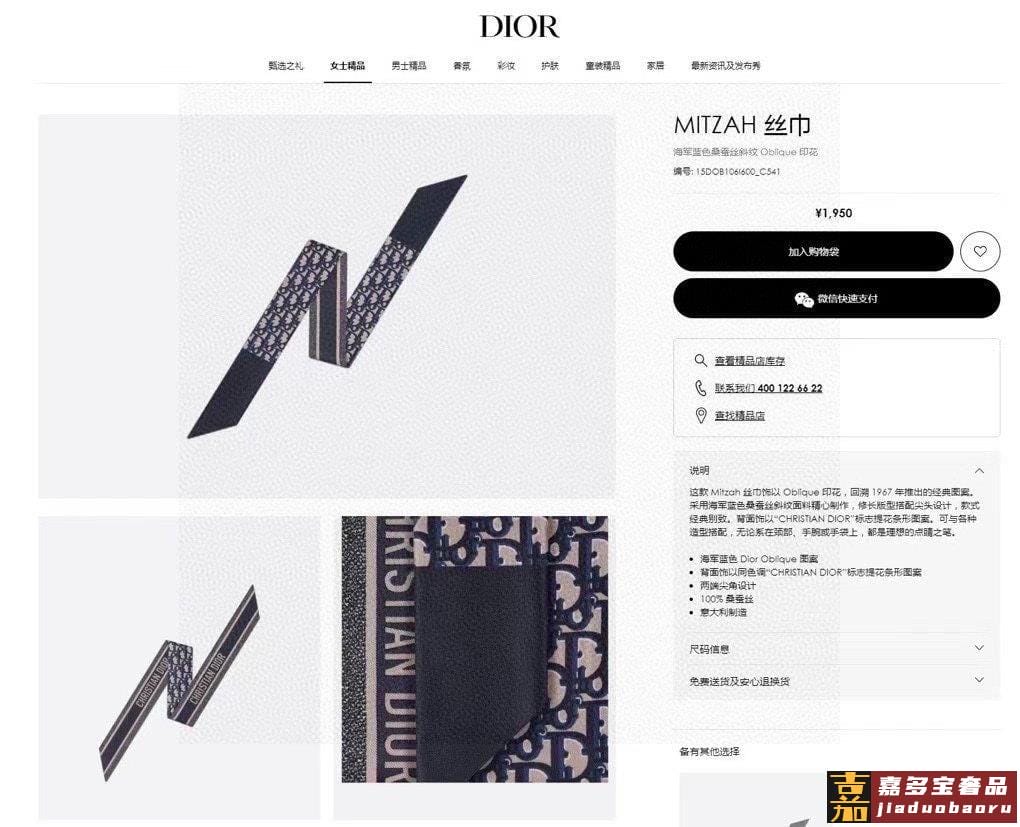Screen dimensions: 1020x827
Task: Click the WeChat logo icon
Action: 804,299
